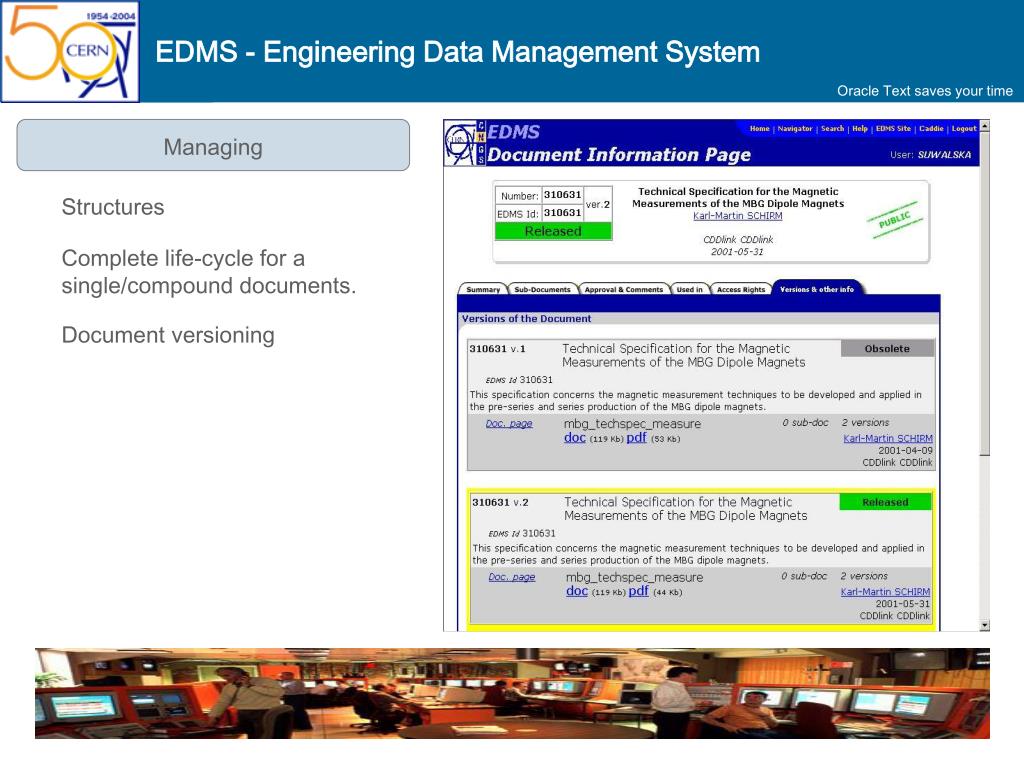
Task: Click Karl-Martin SCHIRM link in document header
Action: [x=737, y=216]
